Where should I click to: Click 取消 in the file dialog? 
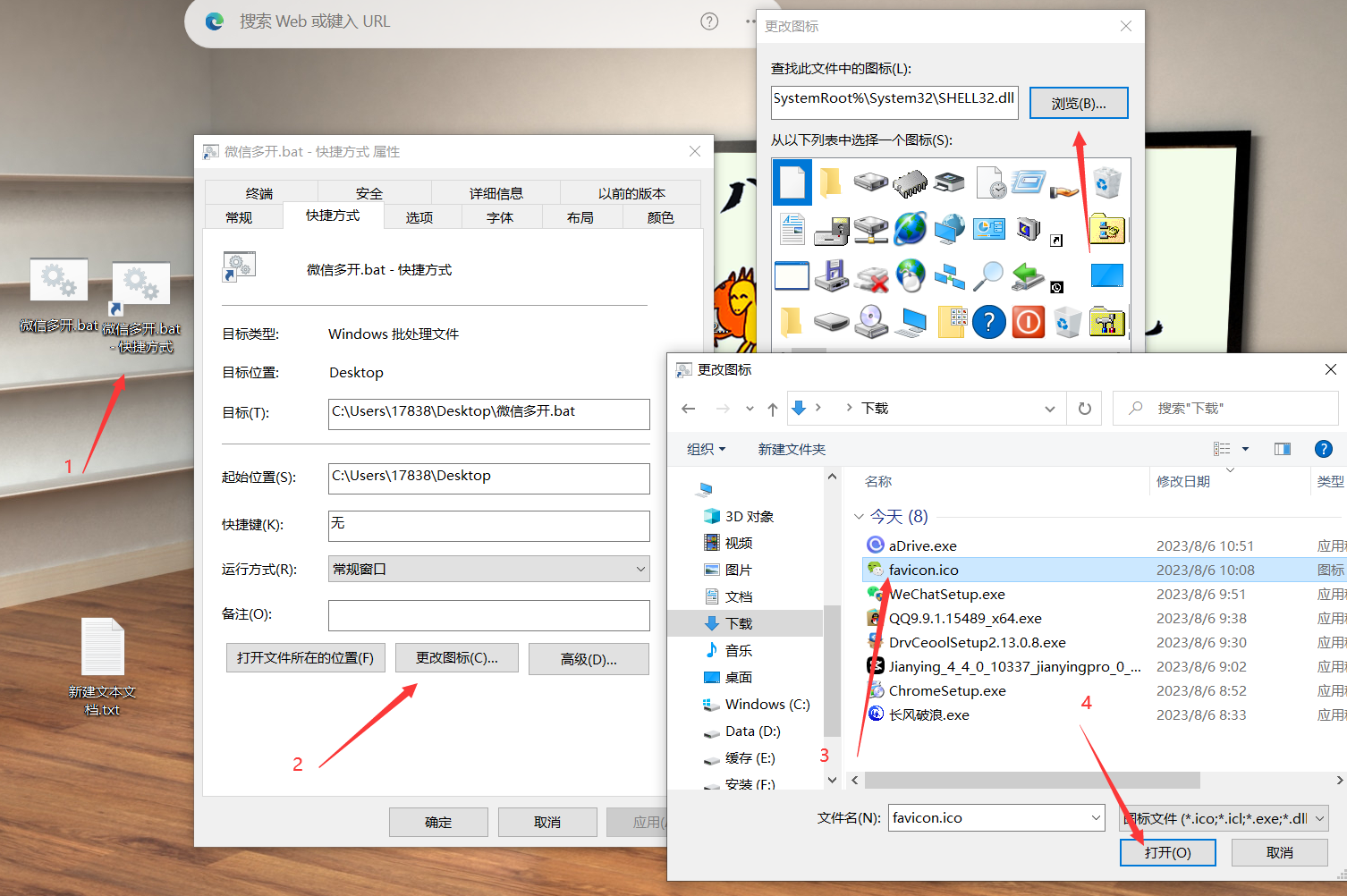click(1280, 852)
